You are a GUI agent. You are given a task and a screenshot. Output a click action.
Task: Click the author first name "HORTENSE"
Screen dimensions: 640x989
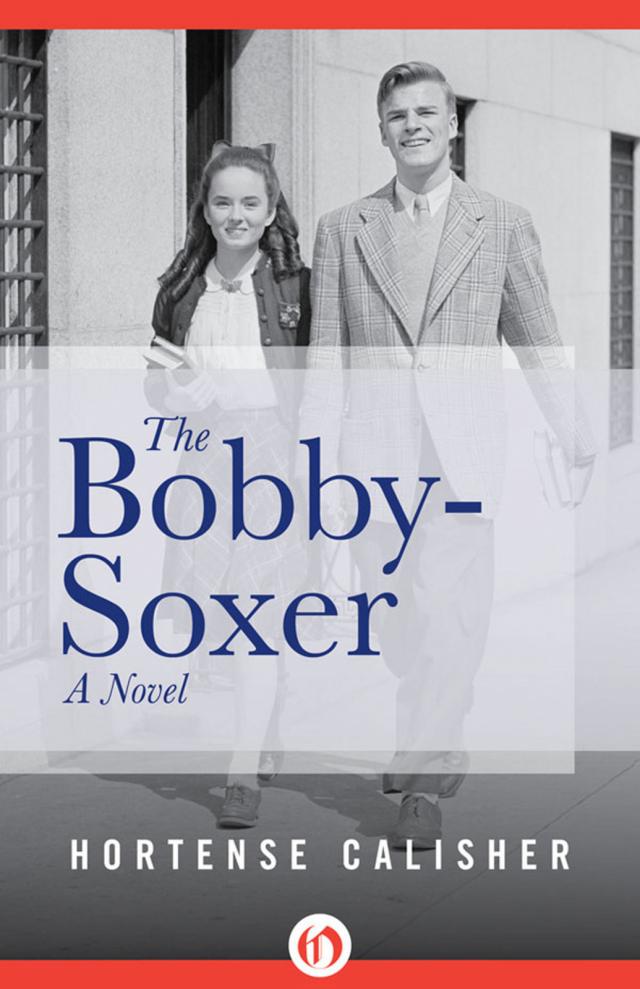pos(189,855)
